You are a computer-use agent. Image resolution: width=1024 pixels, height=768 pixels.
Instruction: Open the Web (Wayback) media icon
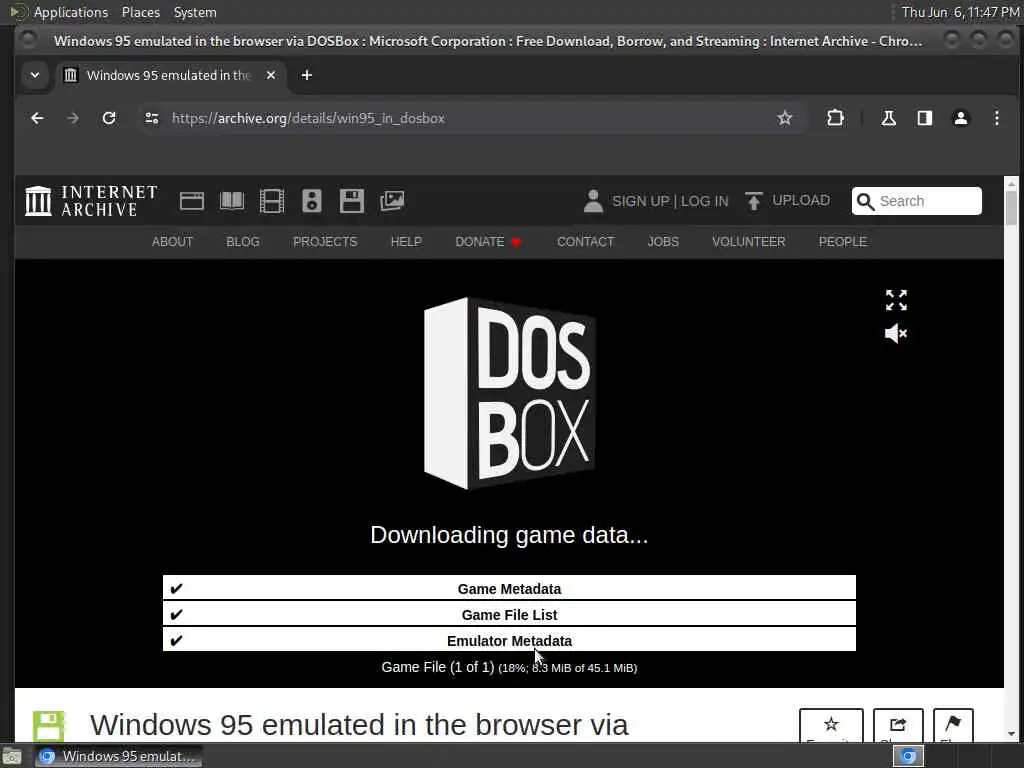191,201
